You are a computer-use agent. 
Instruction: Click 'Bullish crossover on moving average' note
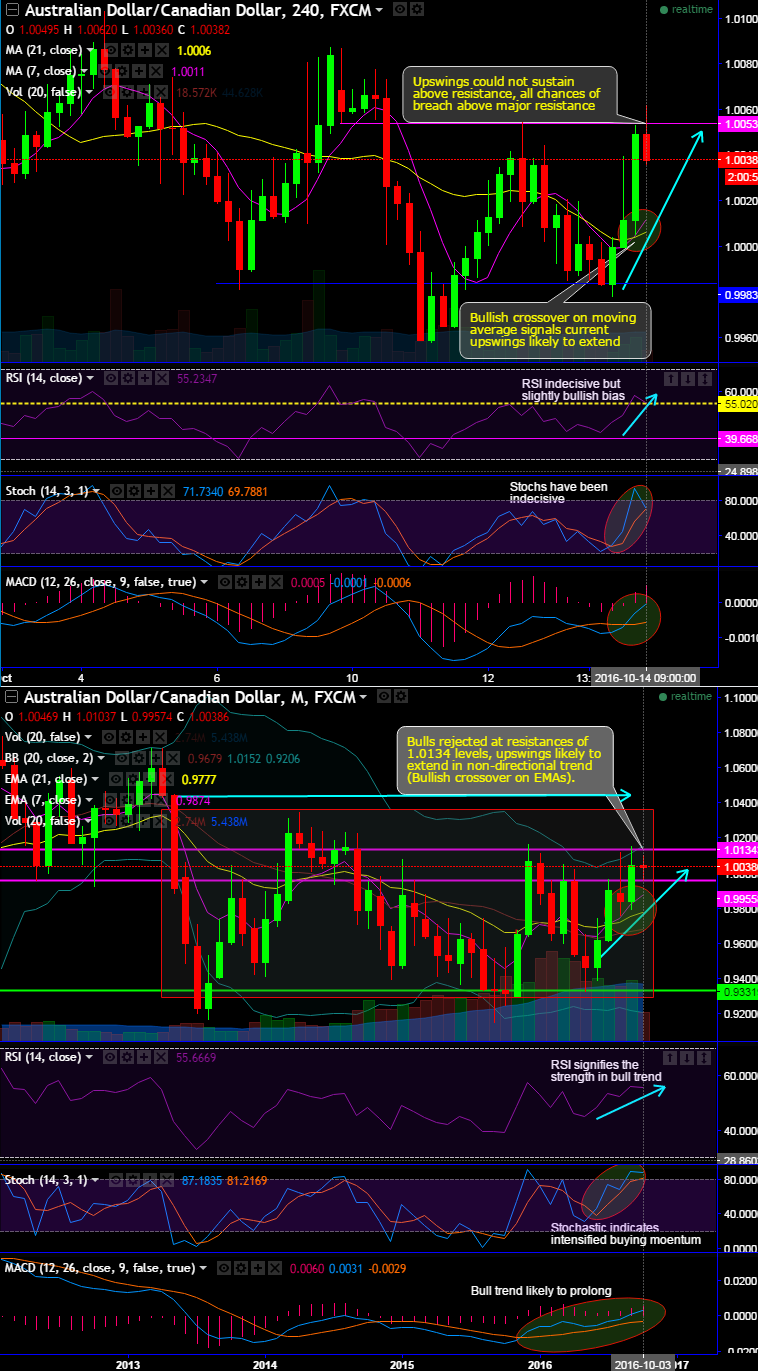556,330
